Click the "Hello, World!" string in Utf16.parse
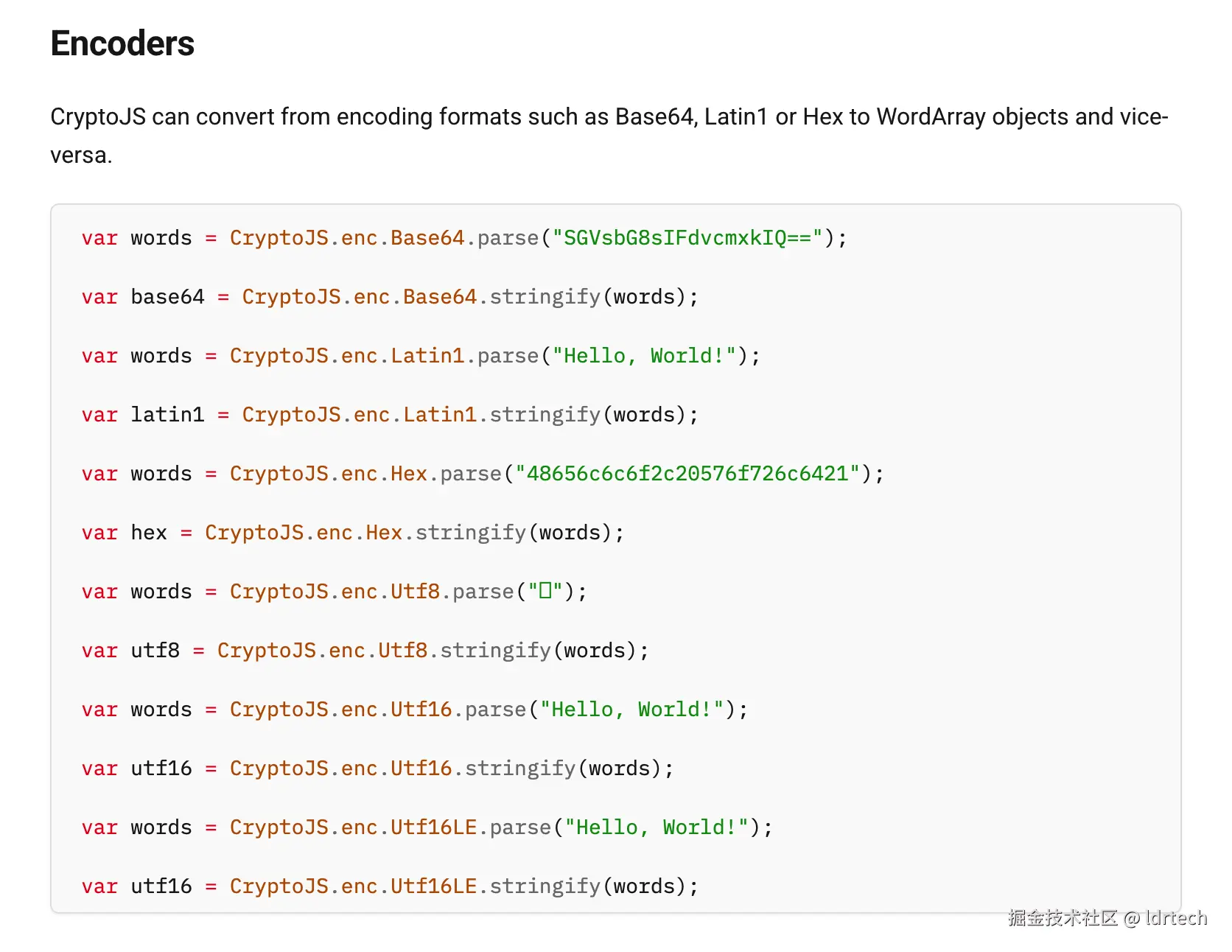Viewport: 1232px width, 952px height. (632, 710)
